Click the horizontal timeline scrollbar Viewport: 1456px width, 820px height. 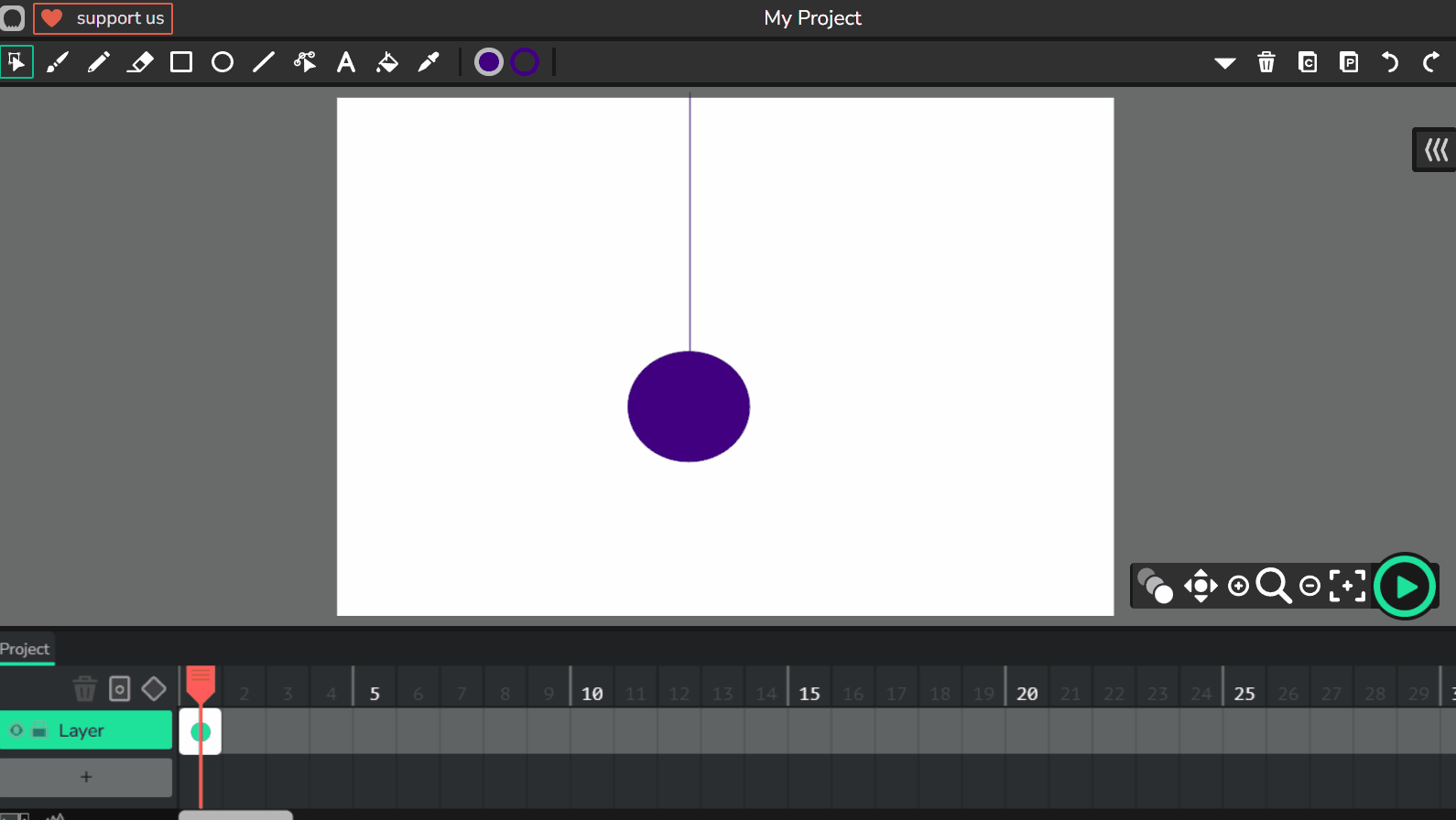click(x=235, y=815)
